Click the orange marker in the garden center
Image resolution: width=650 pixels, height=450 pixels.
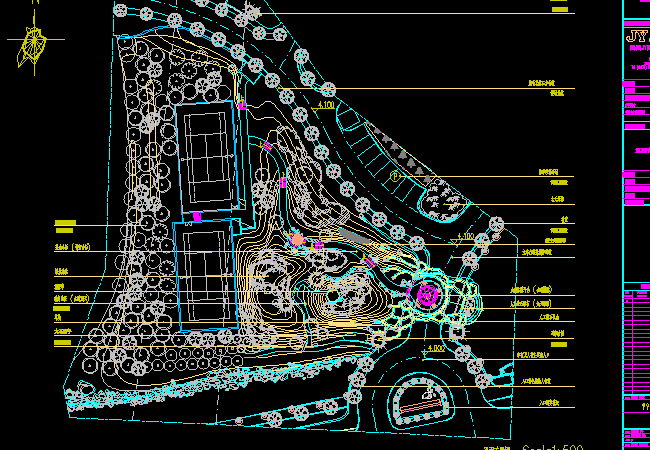(x=297, y=239)
